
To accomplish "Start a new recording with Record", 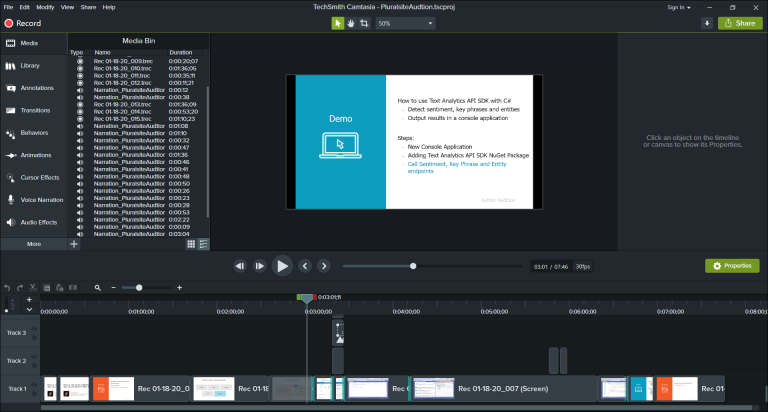I will click(23, 24).
